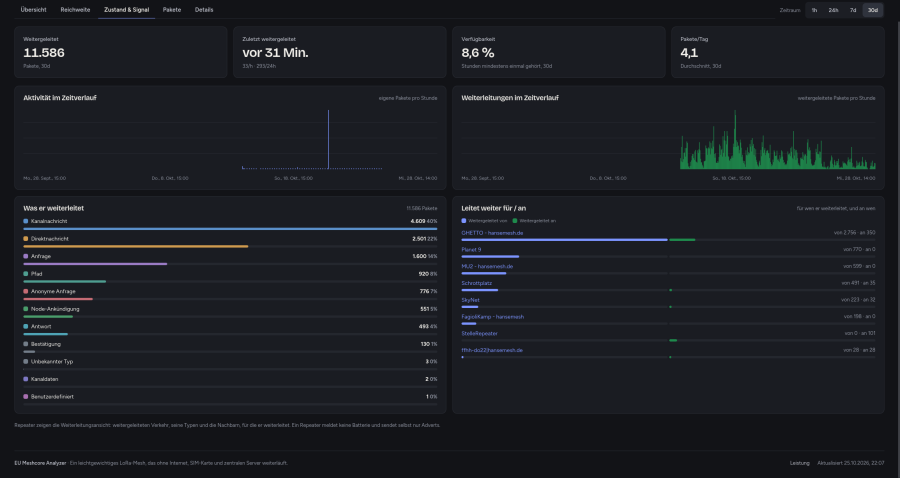Click the Kanaldaten color swatch
Screen dimensions: 900x478
point(26,379)
